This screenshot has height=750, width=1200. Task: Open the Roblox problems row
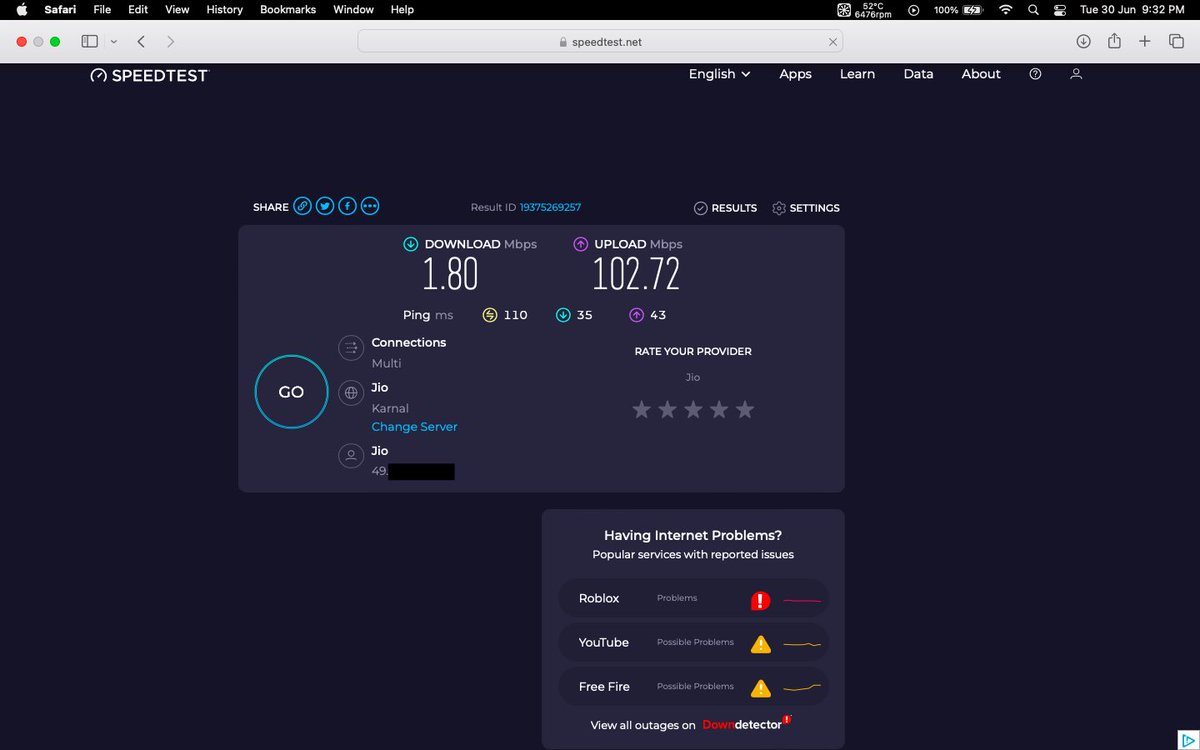693,599
